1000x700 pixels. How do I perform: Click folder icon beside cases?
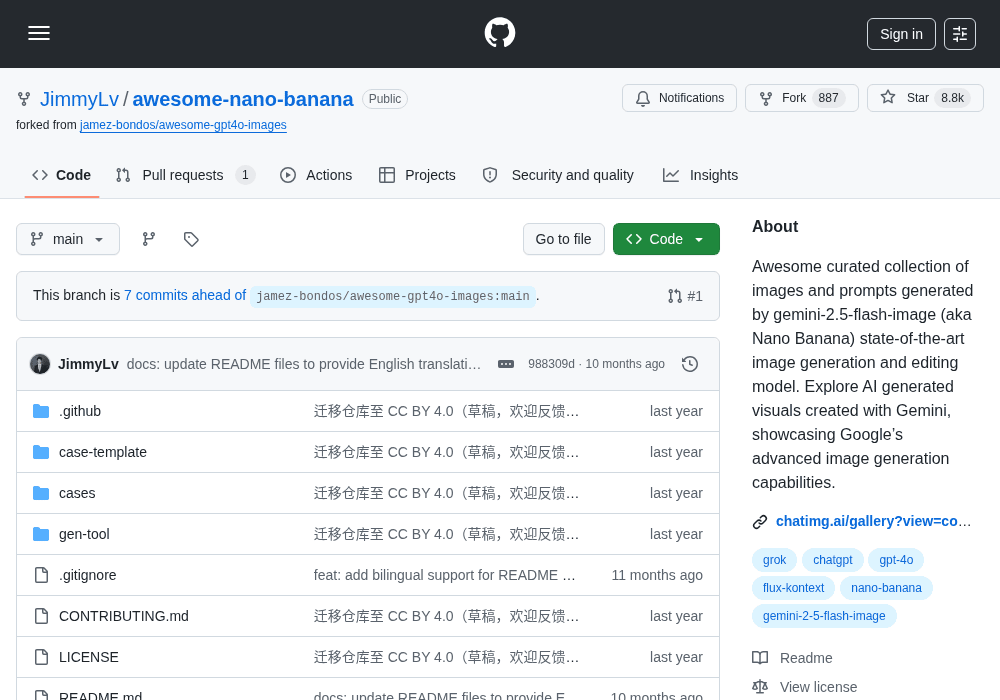[41, 493]
